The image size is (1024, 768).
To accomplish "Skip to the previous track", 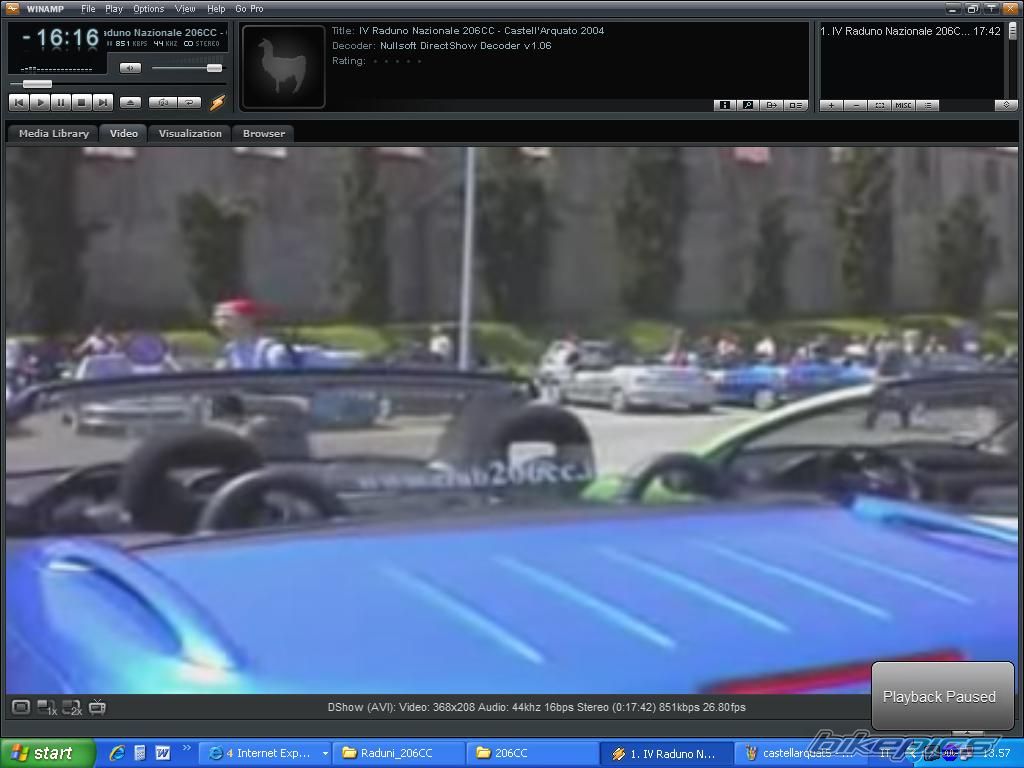I will [x=19, y=102].
